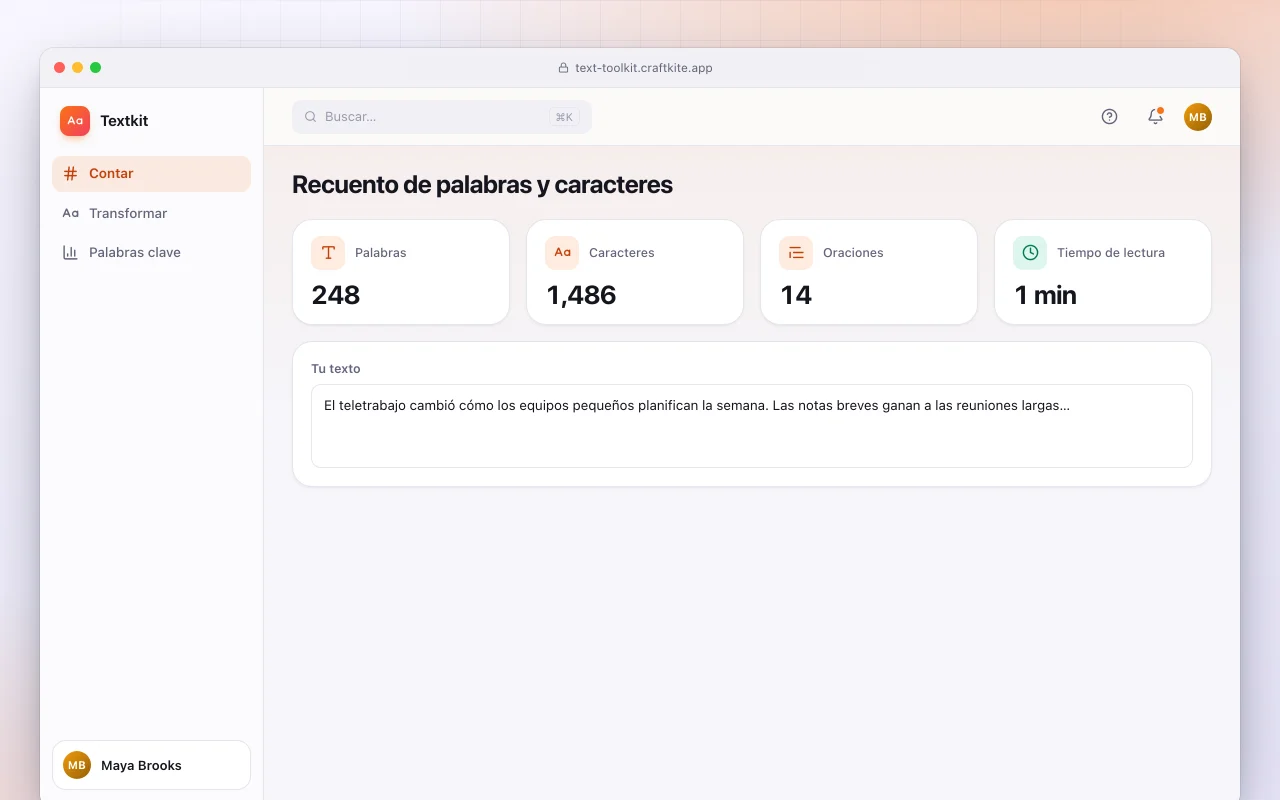This screenshot has height=800, width=1280.
Task: Click the Aa icon beside Transformar
Action: coord(70,213)
